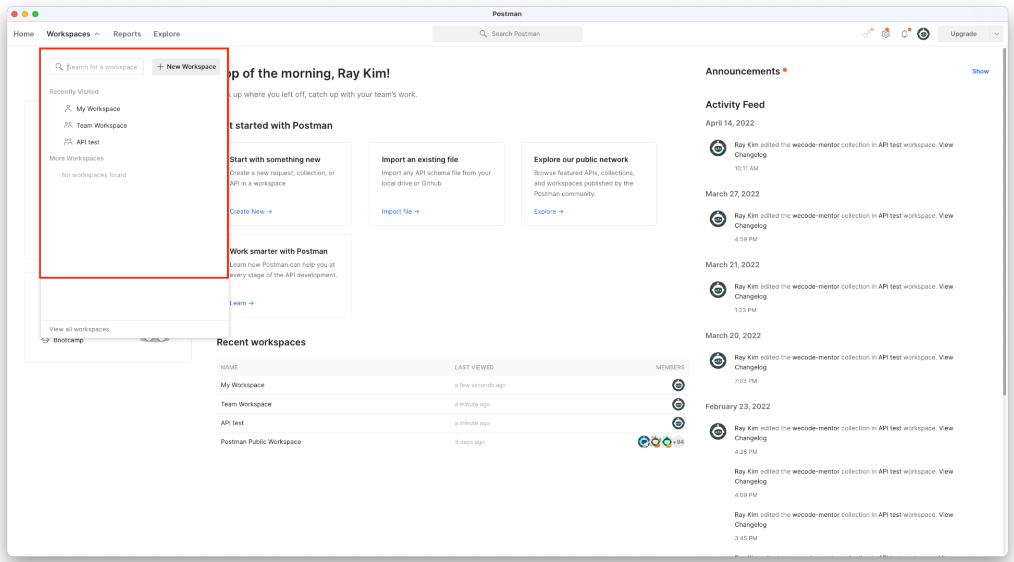Click the activity avatar under March 27, 2022
Image resolution: width=1014 pixels, height=562 pixels.
pyautogui.click(x=718, y=219)
